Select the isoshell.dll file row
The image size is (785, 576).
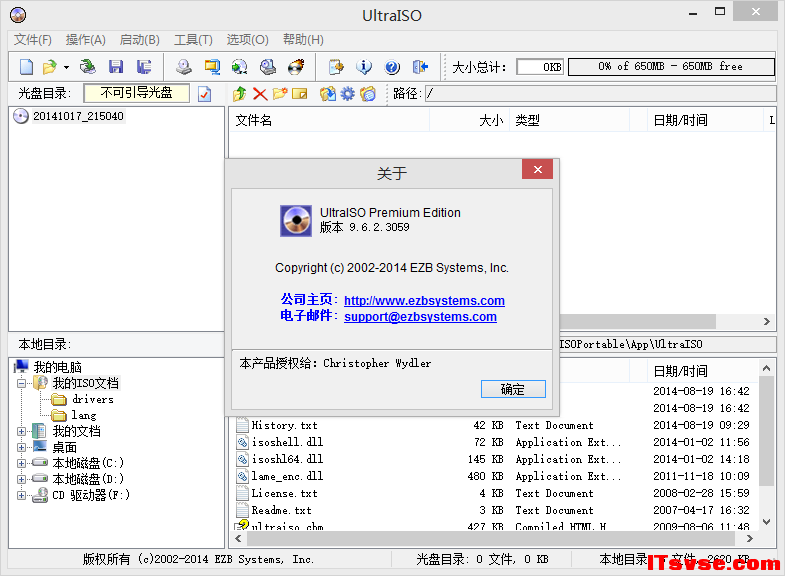coord(496,442)
